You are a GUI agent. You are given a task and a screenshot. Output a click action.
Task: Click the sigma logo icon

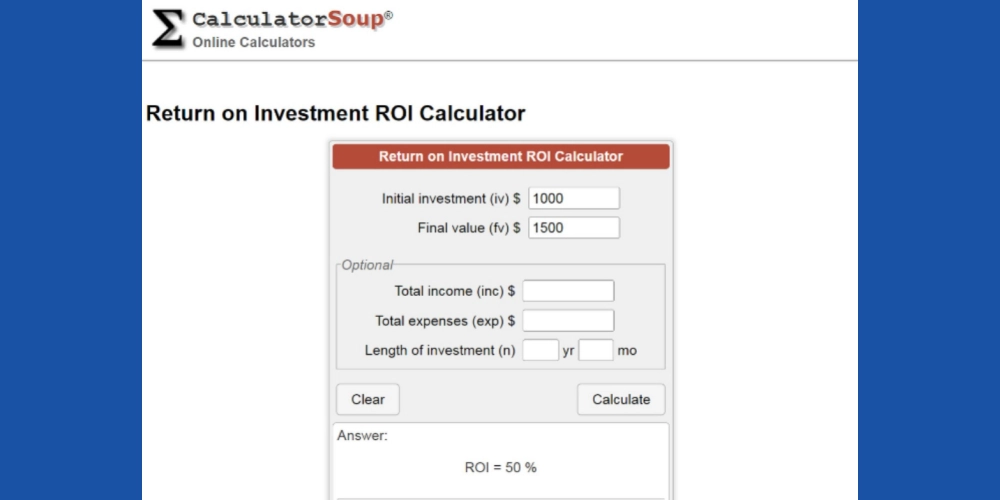coord(167,28)
